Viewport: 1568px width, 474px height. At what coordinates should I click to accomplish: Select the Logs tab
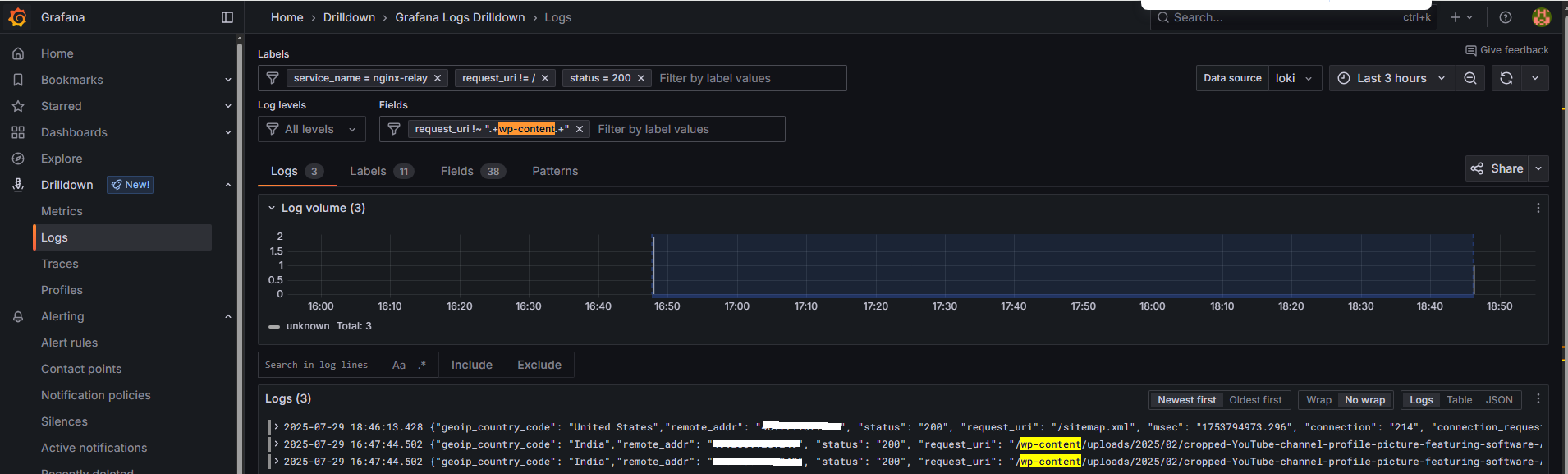coord(297,171)
